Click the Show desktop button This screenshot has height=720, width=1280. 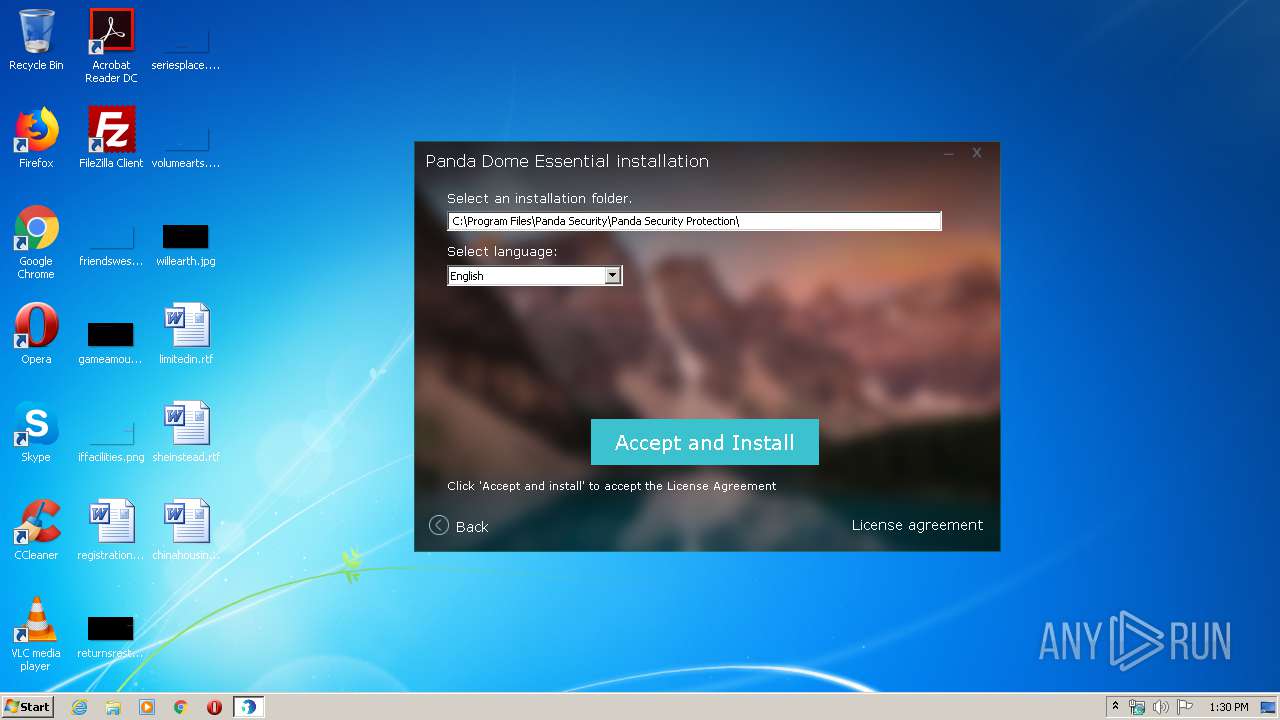pos(1269,707)
